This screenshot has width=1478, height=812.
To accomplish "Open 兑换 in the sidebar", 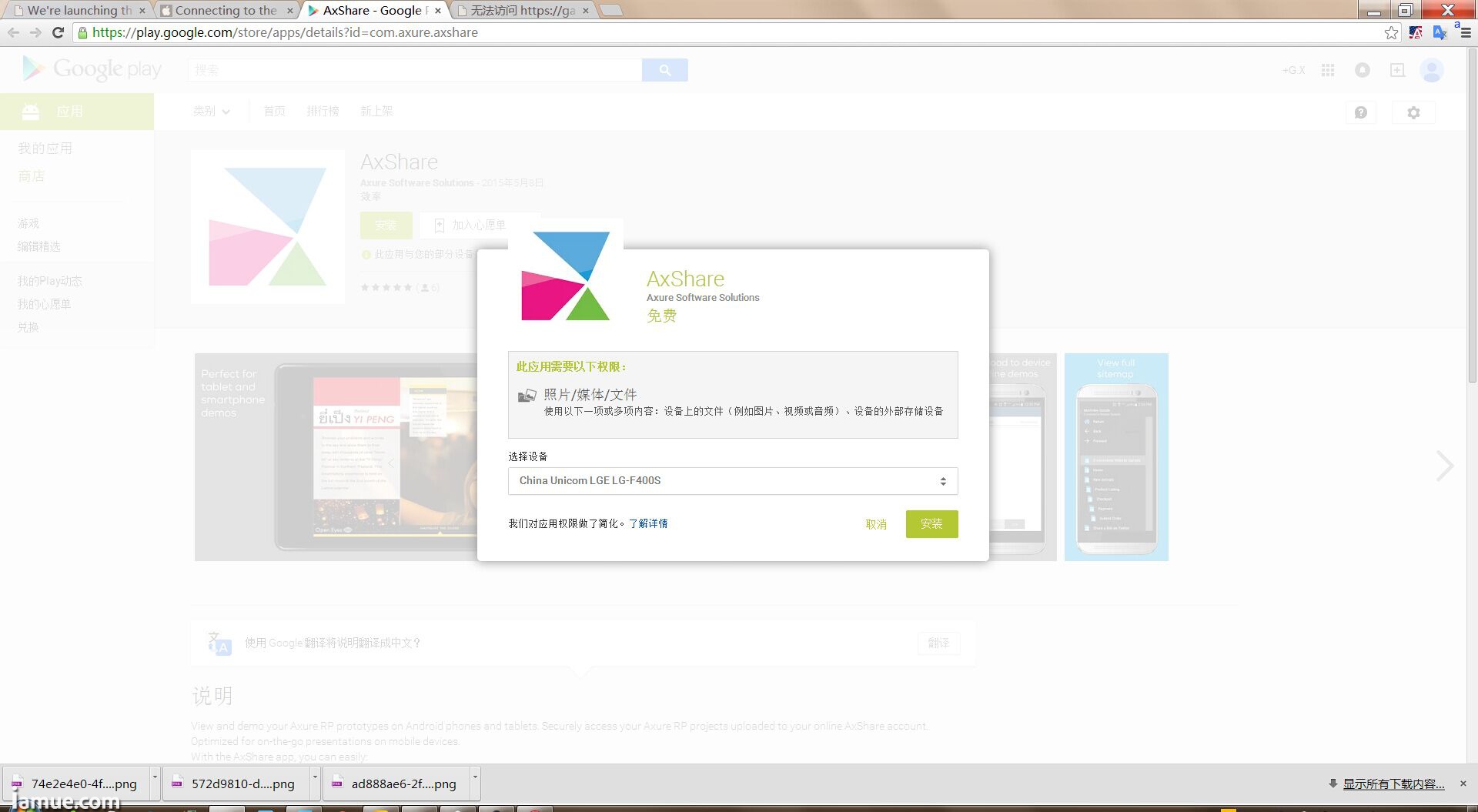I will pos(28,327).
